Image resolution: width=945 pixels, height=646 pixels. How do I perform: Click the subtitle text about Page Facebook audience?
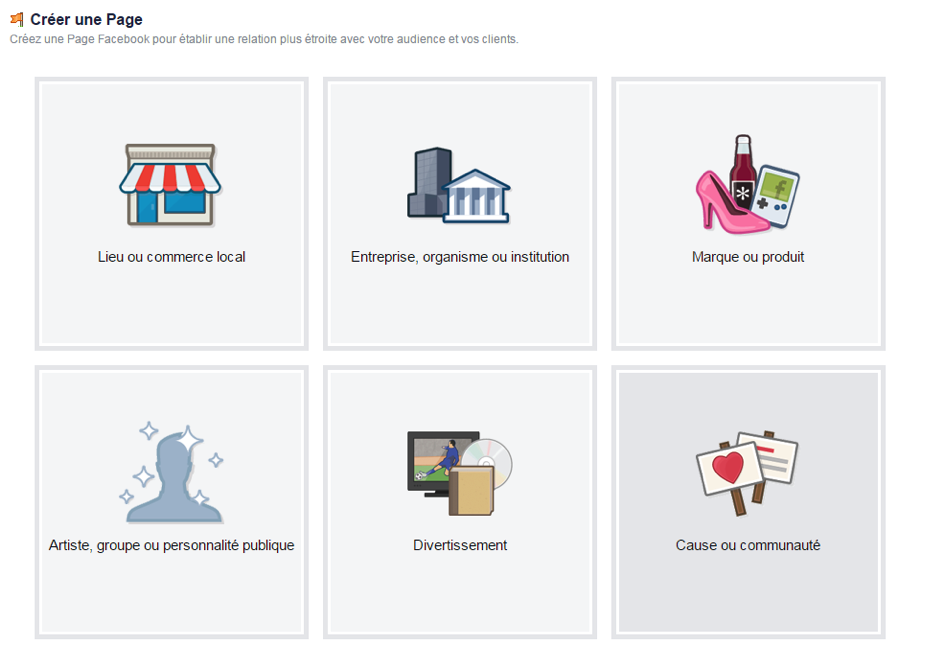click(x=264, y=39)
